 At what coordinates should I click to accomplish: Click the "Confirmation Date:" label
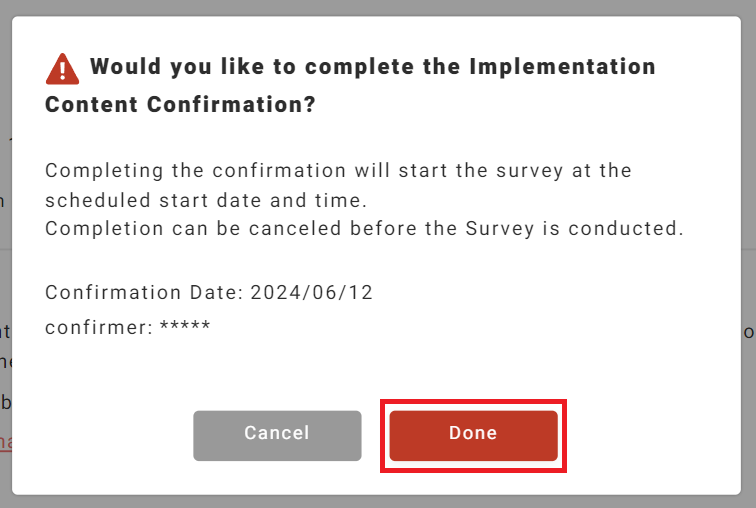click(143, 292)
